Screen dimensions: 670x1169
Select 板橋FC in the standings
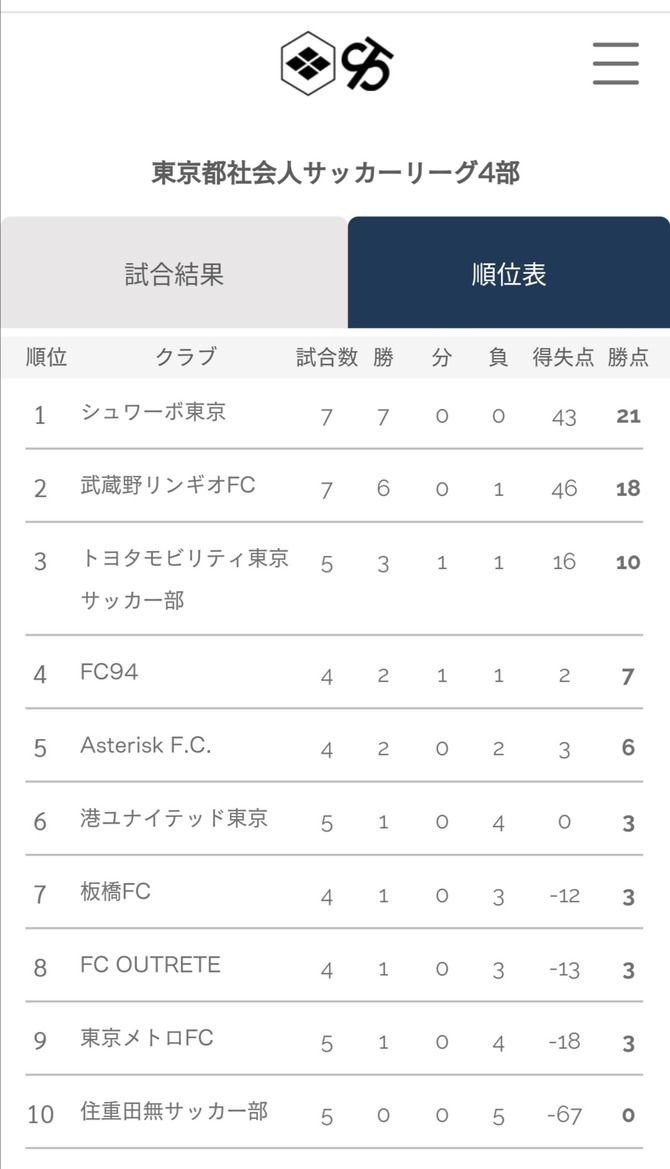pos(115,891)
